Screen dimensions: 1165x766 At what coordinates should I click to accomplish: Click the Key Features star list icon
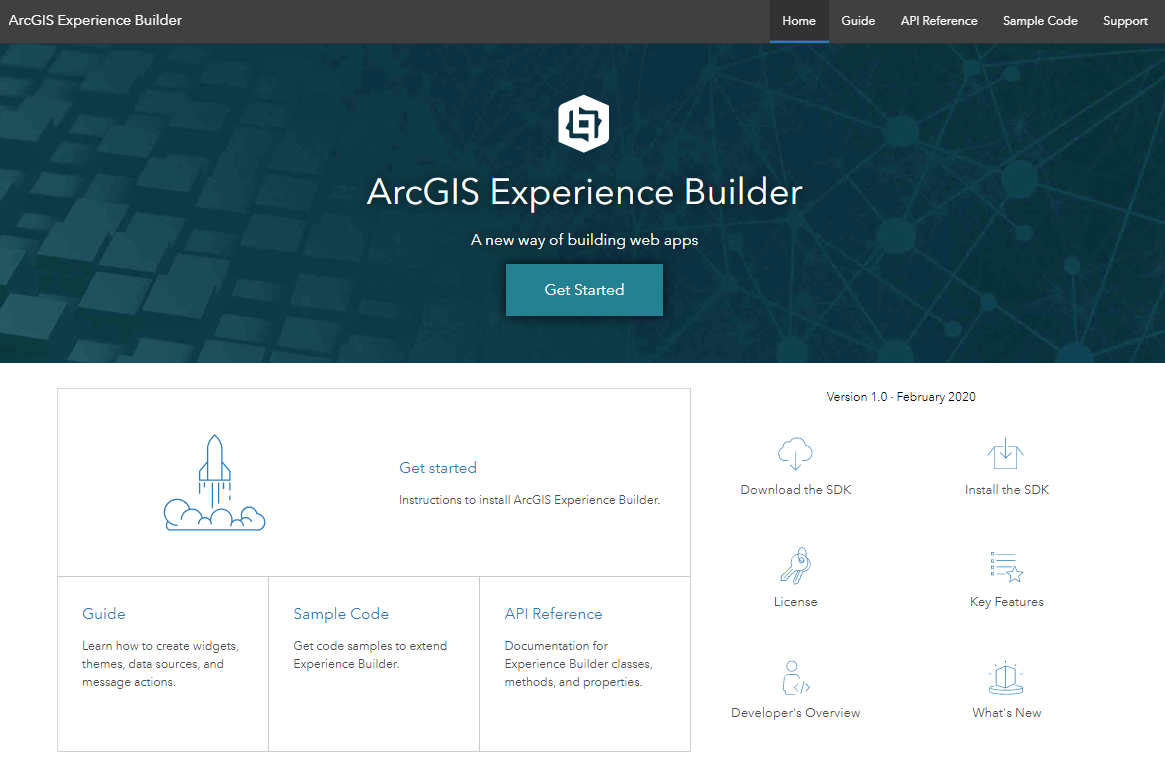tap(1007, 566)
